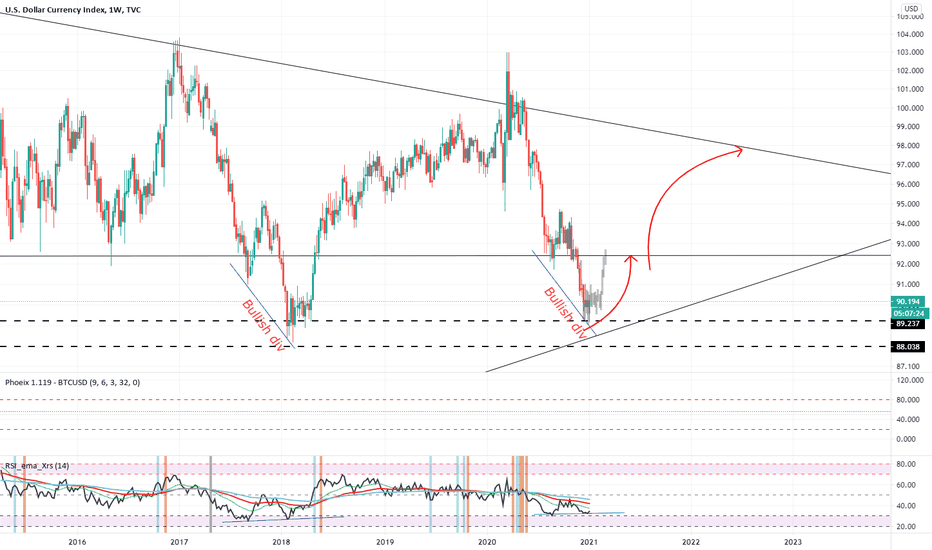The image size is (932, 550).
Task: Click the 05:07:24 countdown label
Action: 909,313
